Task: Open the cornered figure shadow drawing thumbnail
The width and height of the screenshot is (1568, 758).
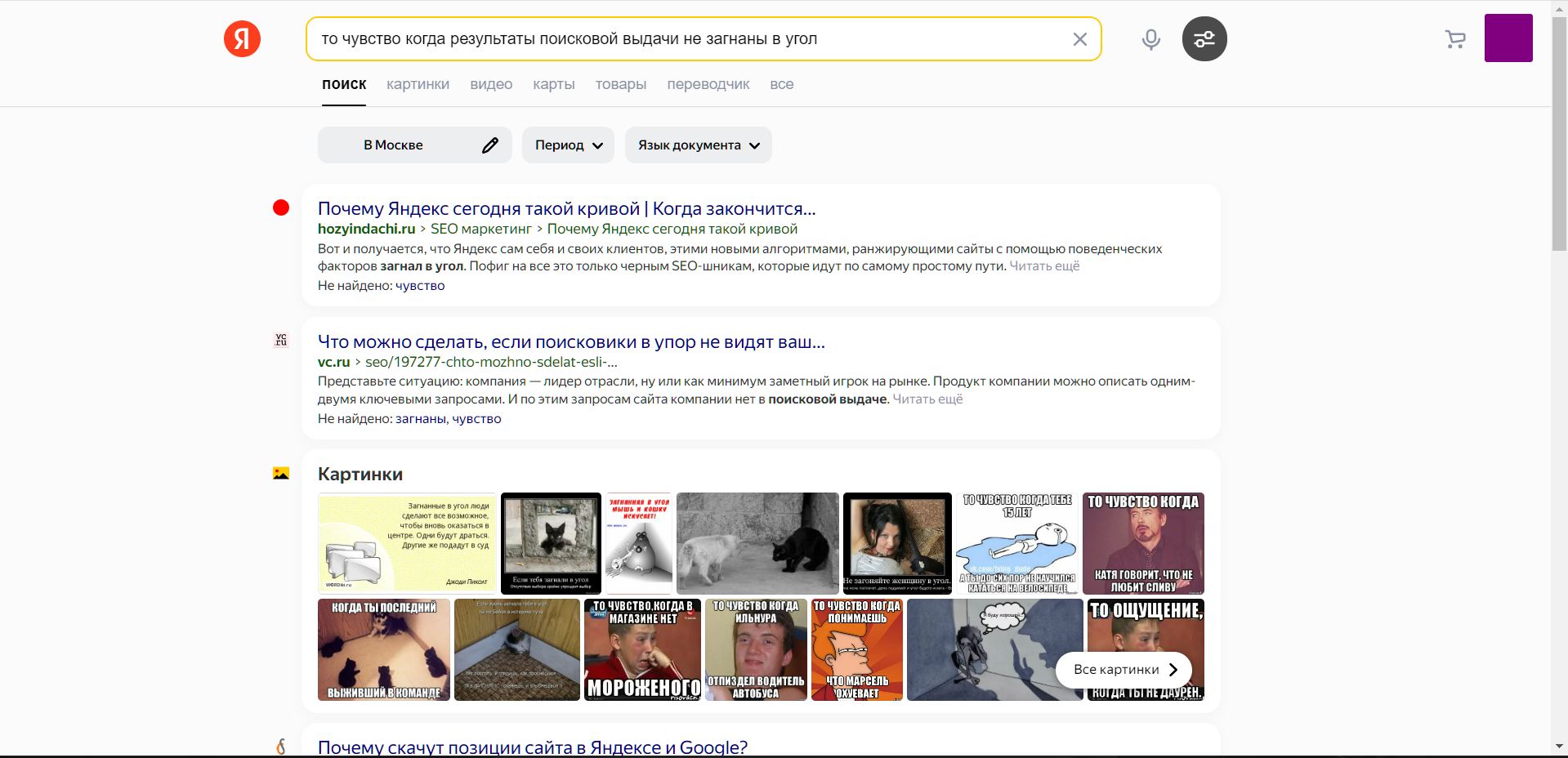Action: click(x=994, y=649)
